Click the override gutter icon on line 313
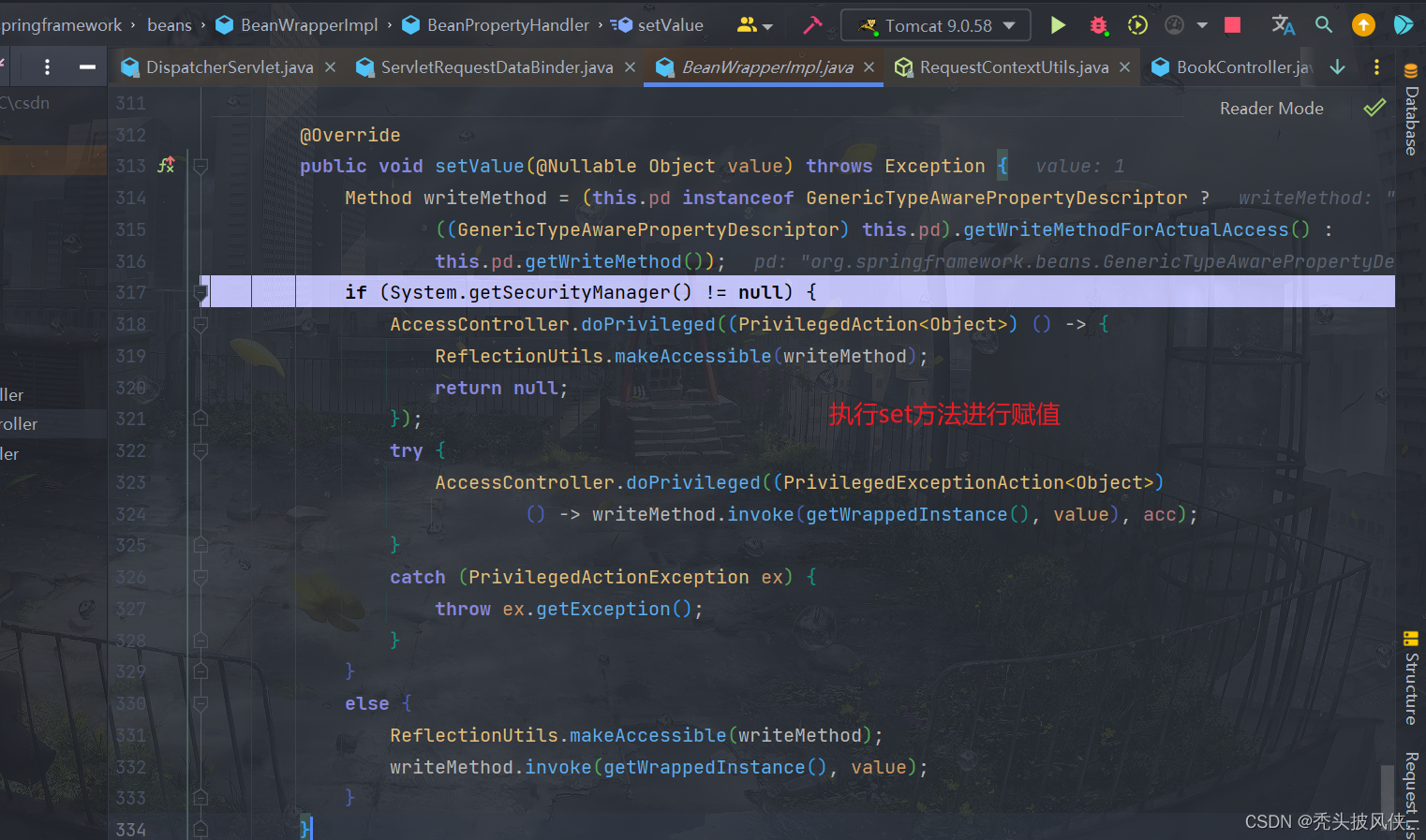The image size is (1426, 840). [166, 166]
